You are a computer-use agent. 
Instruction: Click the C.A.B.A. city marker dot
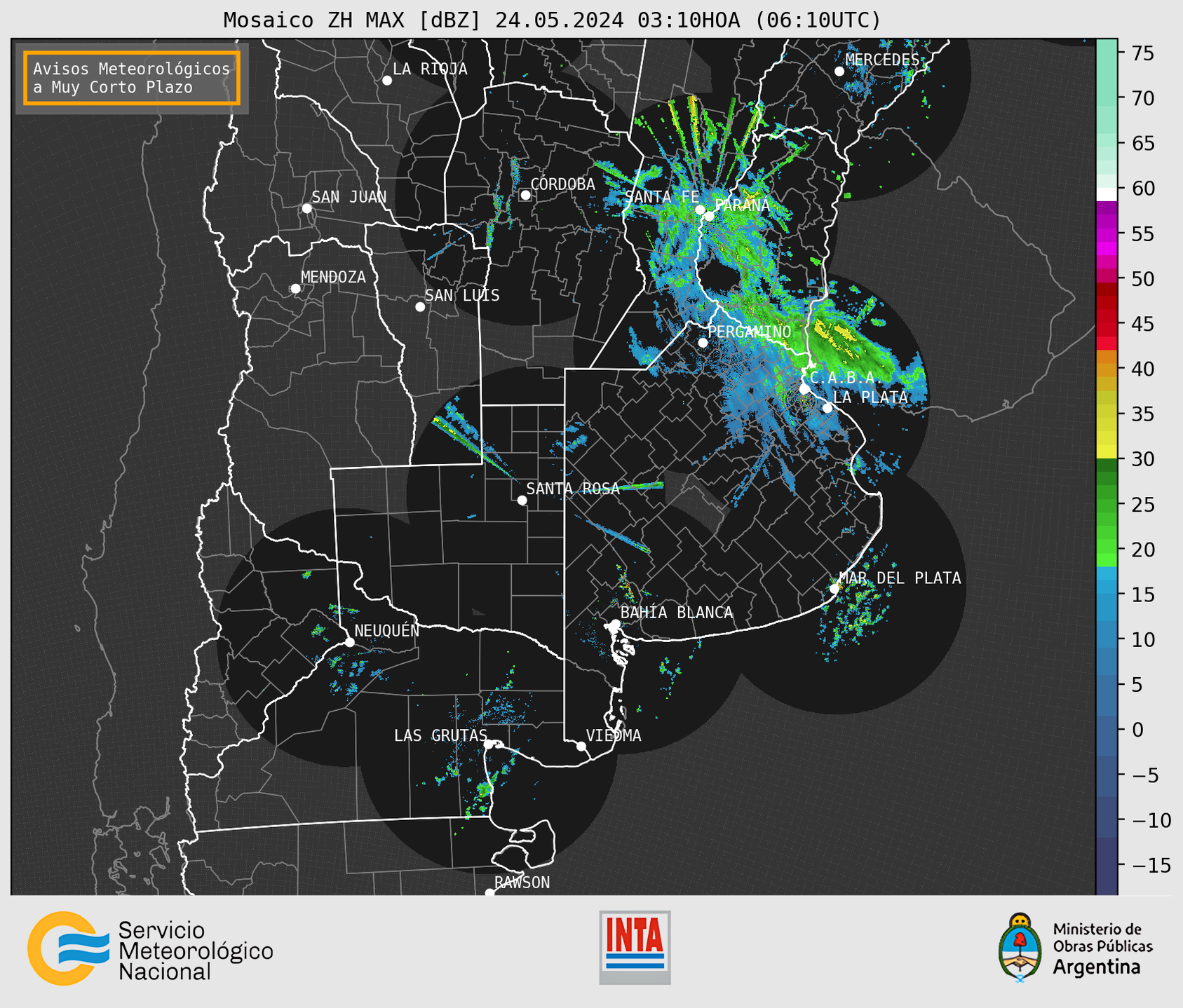click(x=805, y=389)
